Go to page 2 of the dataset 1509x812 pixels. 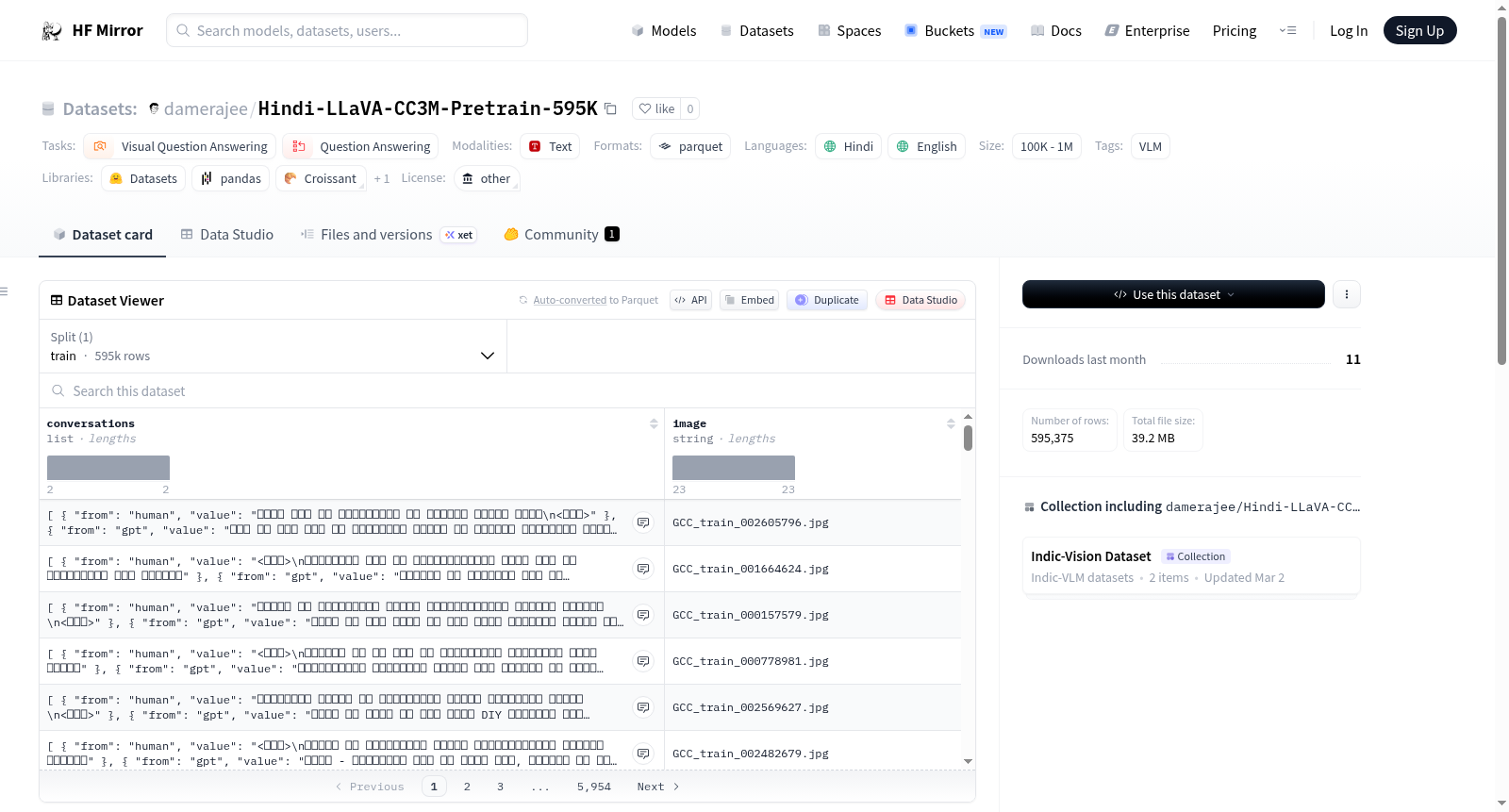(467, 787)
